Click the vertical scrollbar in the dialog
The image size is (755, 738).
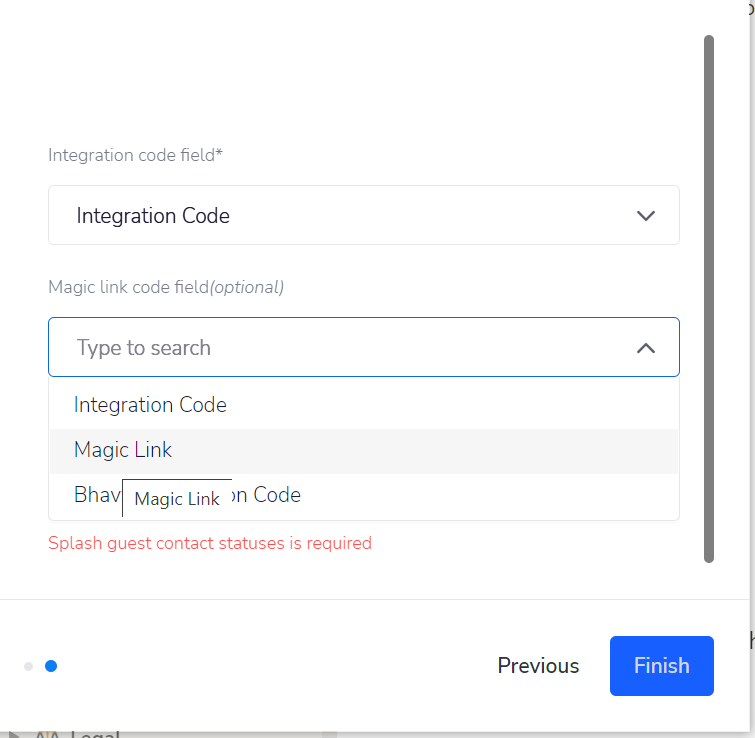pyautogui.click(x=708, y=298)
